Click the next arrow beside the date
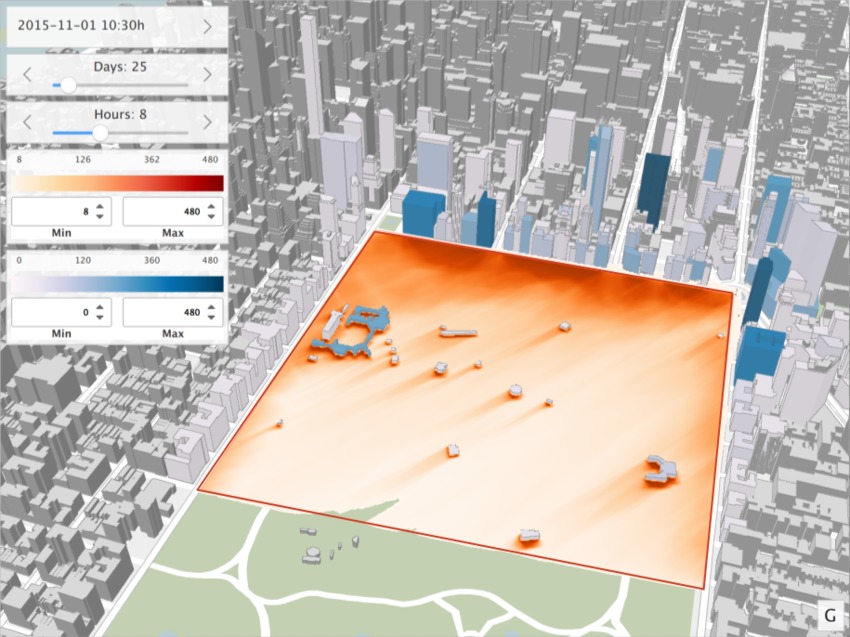Image resolution: width=850 pixels, height=637 pixels. 207,26
